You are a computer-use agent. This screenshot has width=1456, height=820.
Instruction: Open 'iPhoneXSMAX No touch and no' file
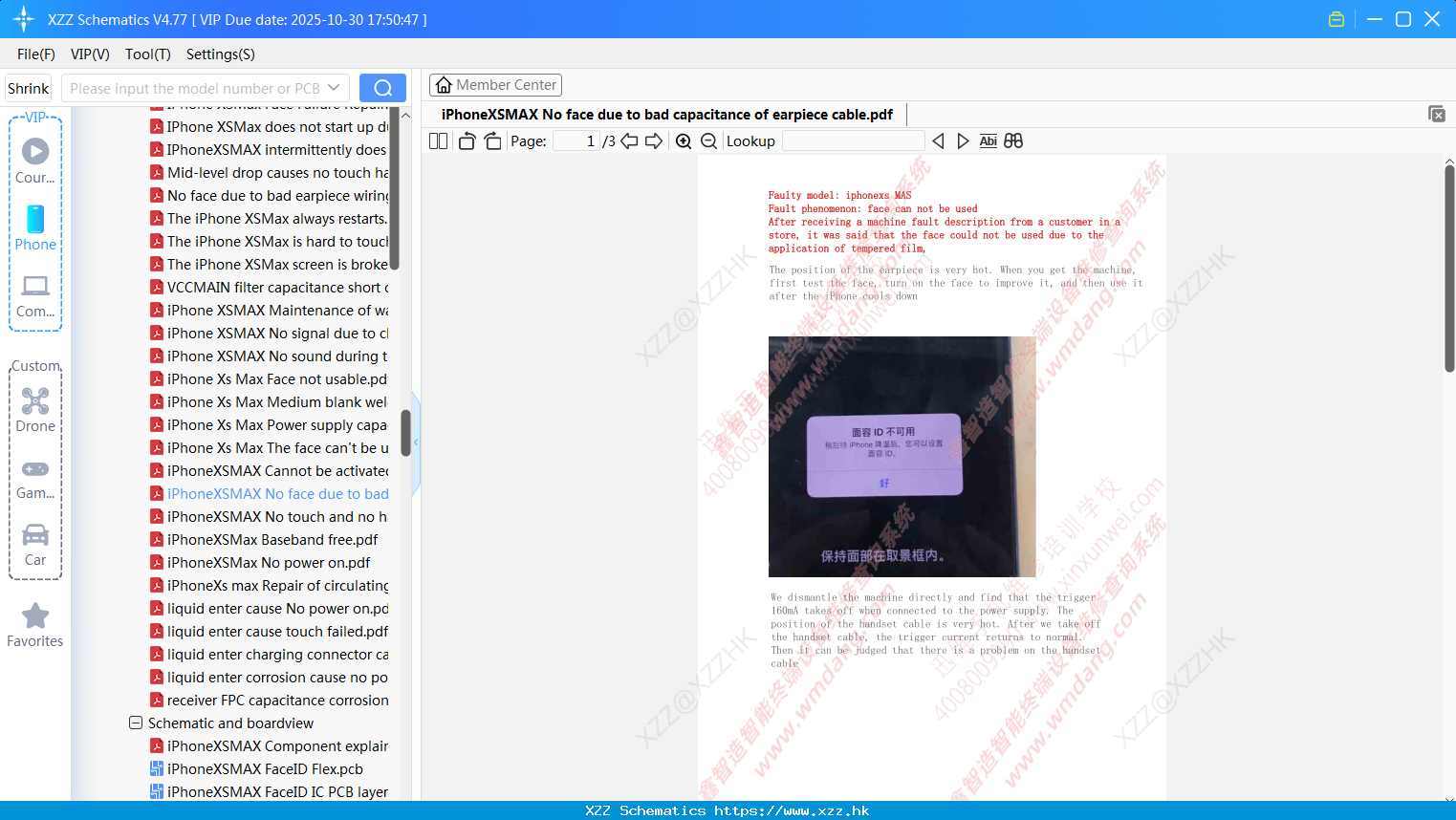pos(277,516)
